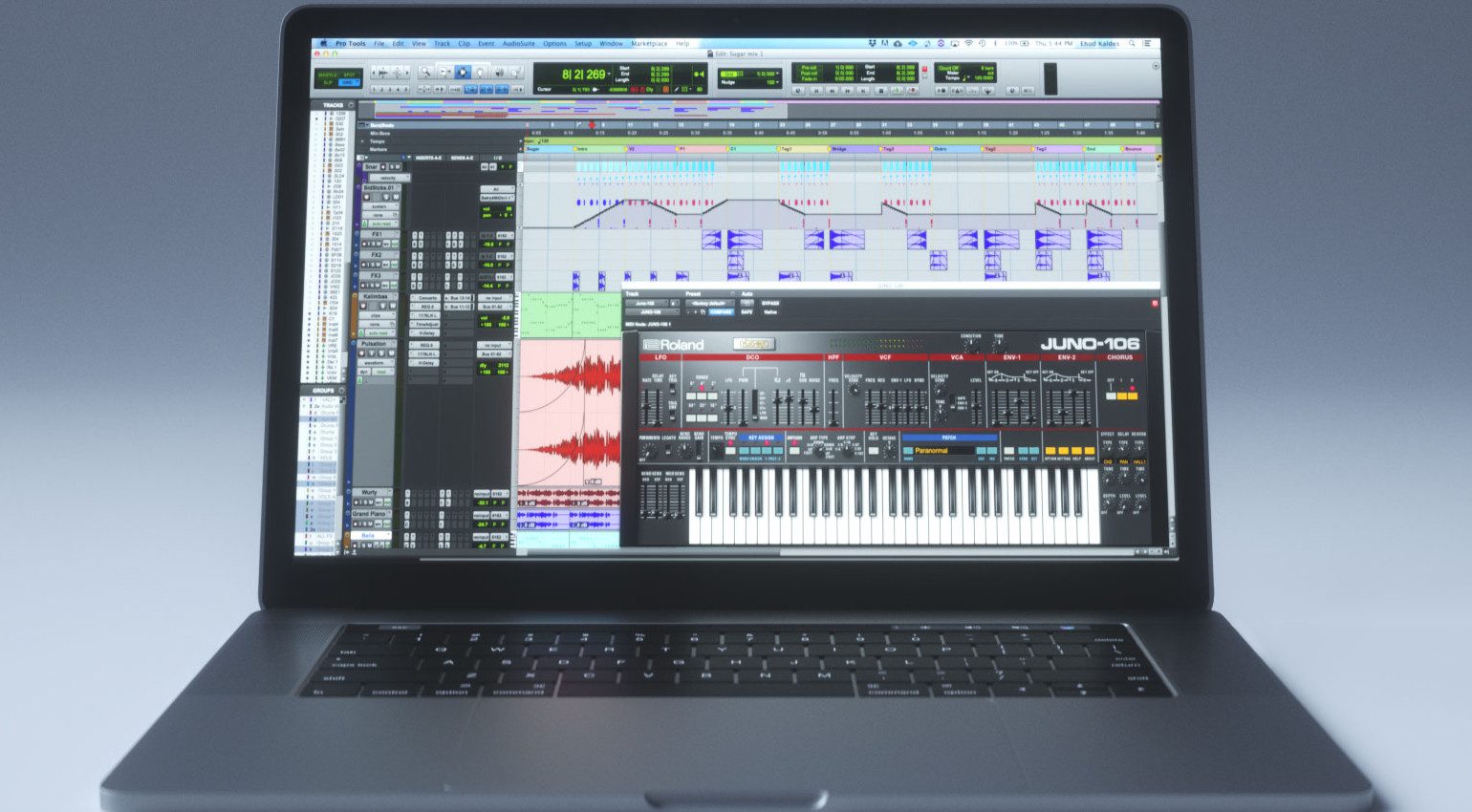Open the Pulsation track's waveform view selector

tap(376, 362)
